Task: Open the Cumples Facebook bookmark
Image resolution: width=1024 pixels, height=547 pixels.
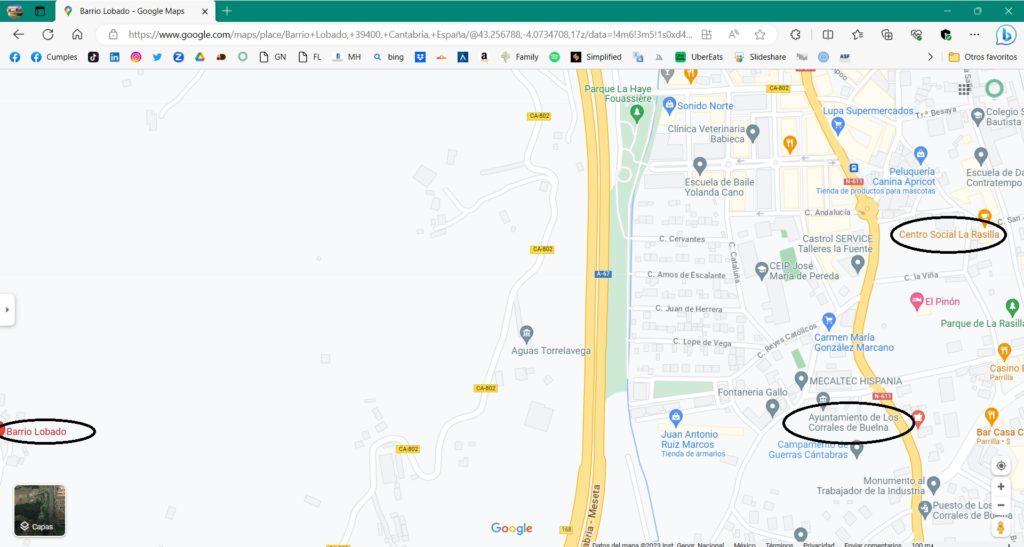Action: tap(54, 57)
